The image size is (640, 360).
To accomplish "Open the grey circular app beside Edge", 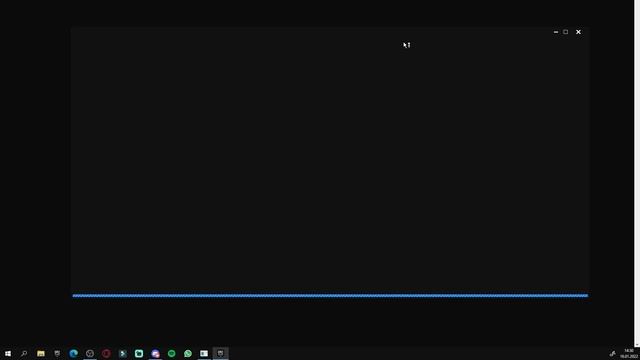I will (90, 353).
